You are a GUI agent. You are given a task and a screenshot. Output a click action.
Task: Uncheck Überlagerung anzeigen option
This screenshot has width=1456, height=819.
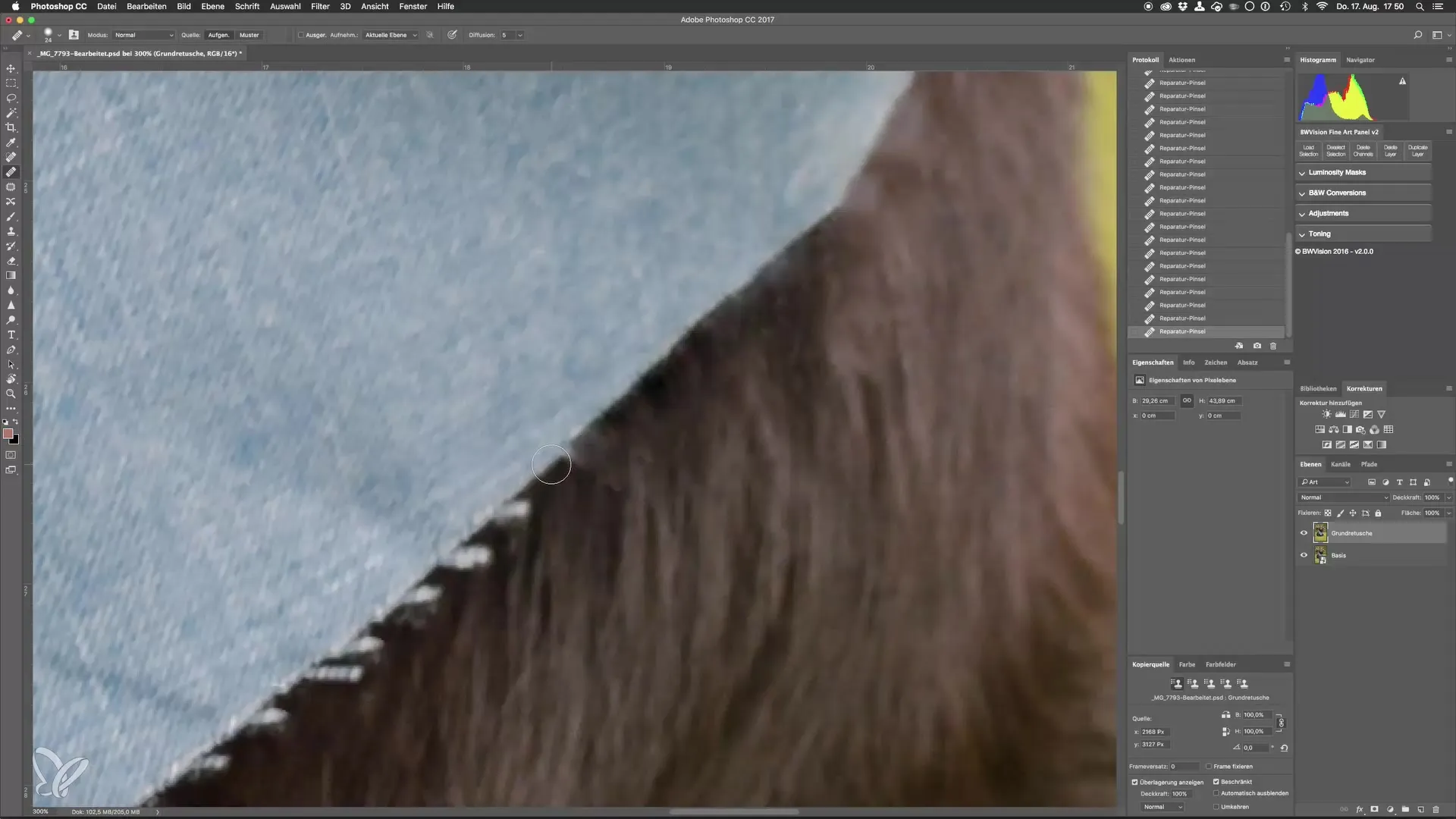click(x=1135, y=782)
